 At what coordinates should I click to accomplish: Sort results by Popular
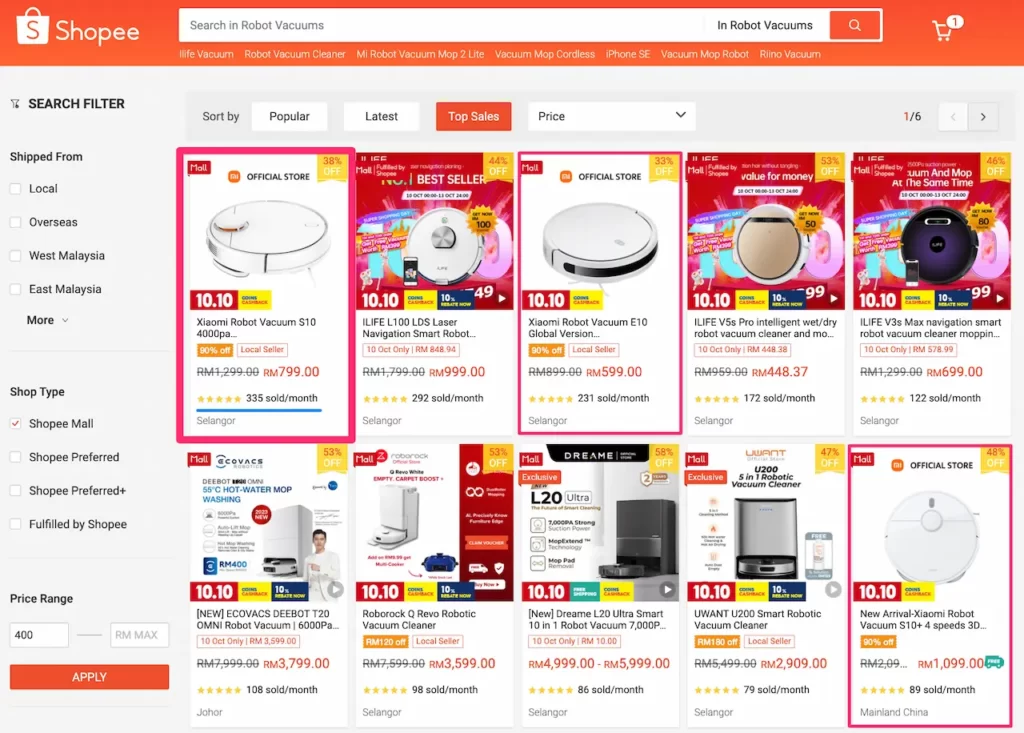click(289, 116)
